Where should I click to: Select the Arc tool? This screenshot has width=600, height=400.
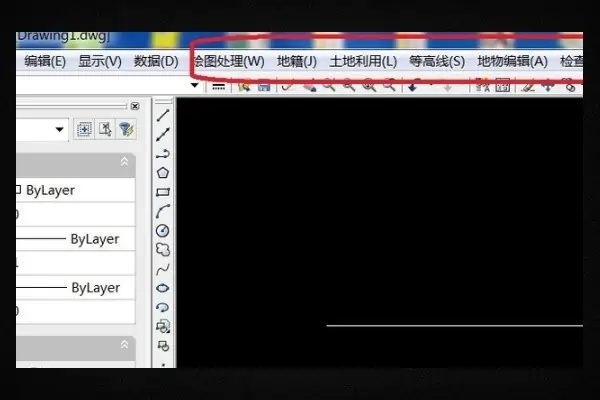[163, 211]
